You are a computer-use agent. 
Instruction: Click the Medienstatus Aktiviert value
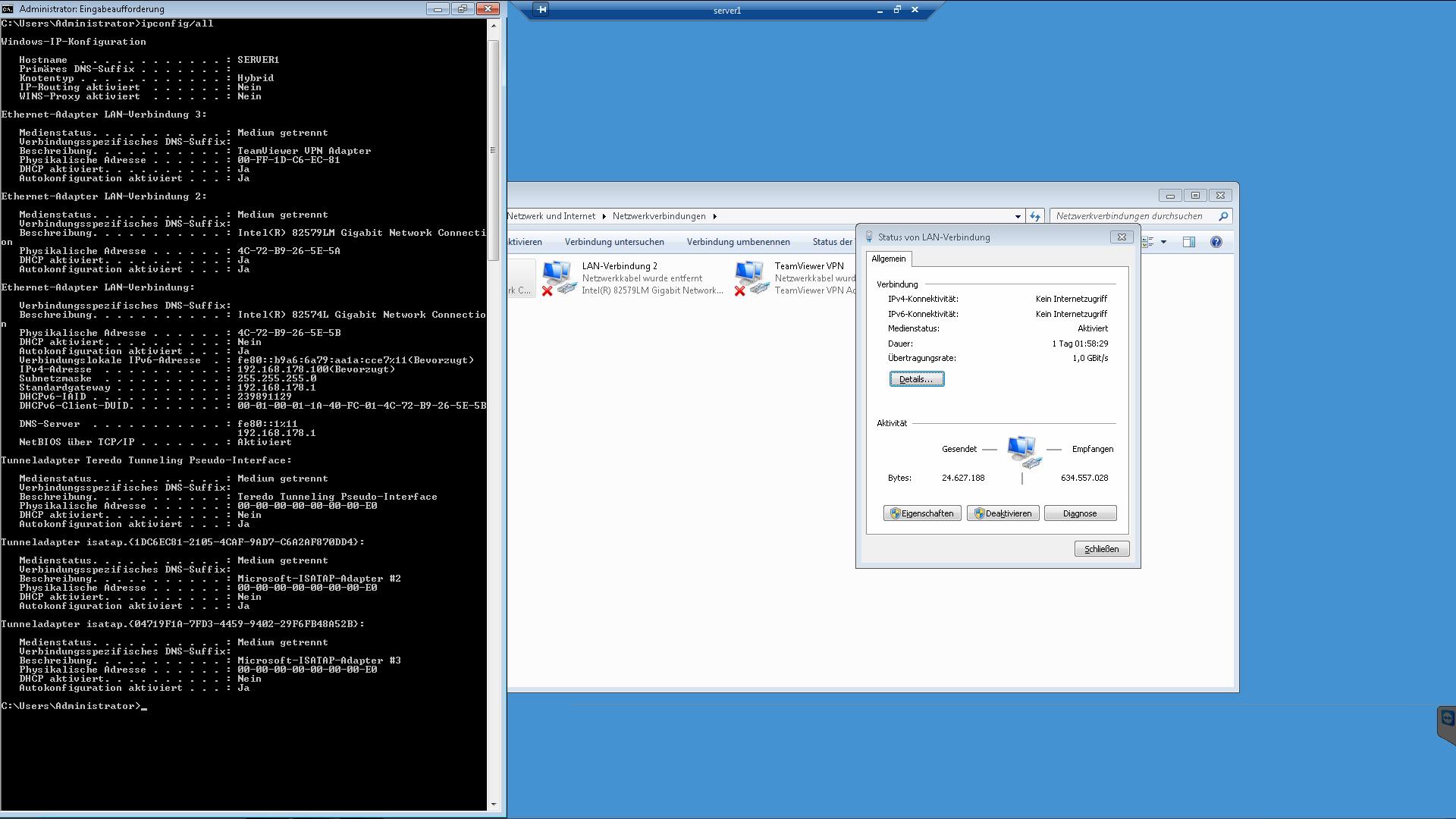1093,328
